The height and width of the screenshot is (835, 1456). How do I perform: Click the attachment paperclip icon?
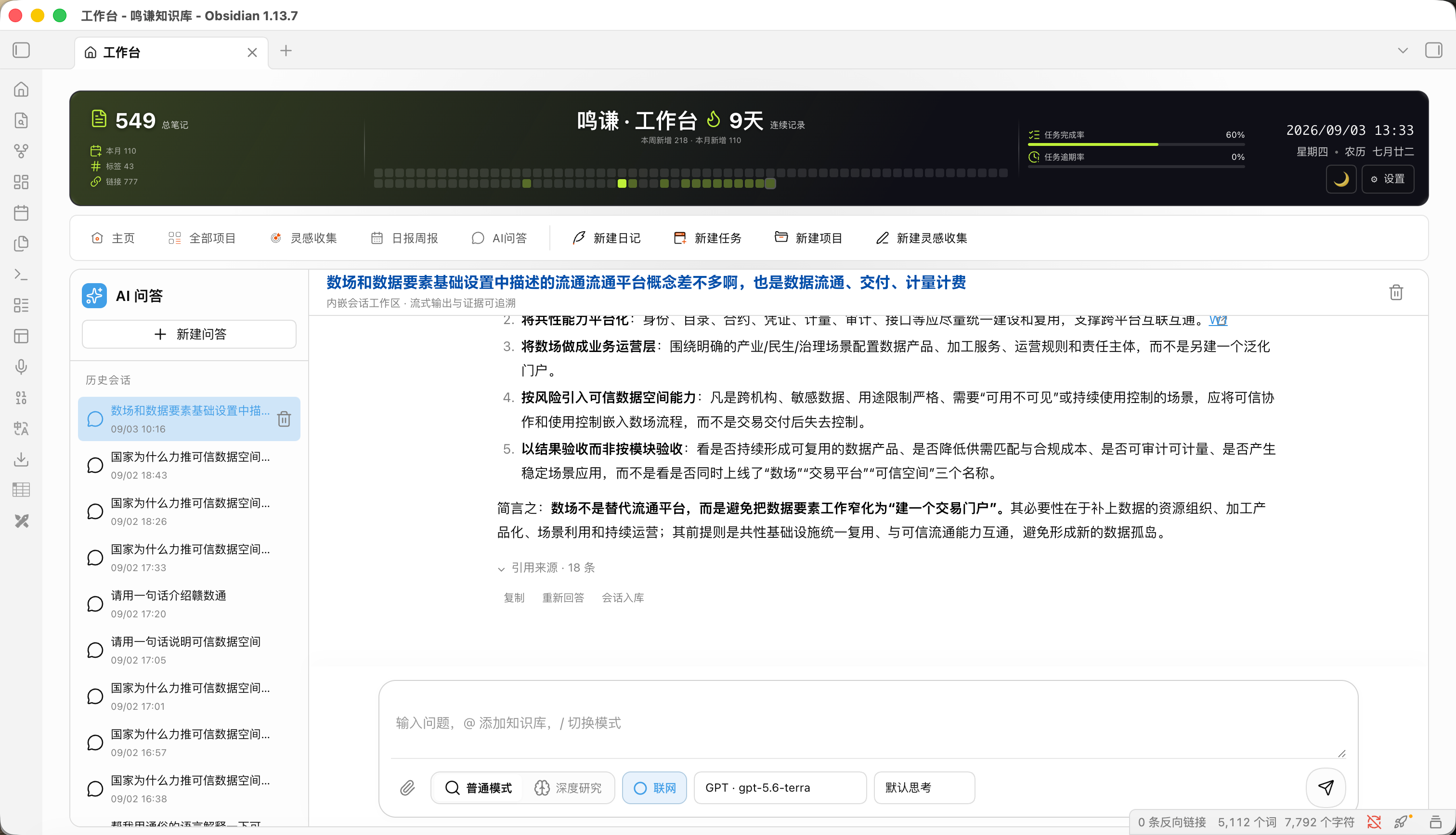[407, 788]
